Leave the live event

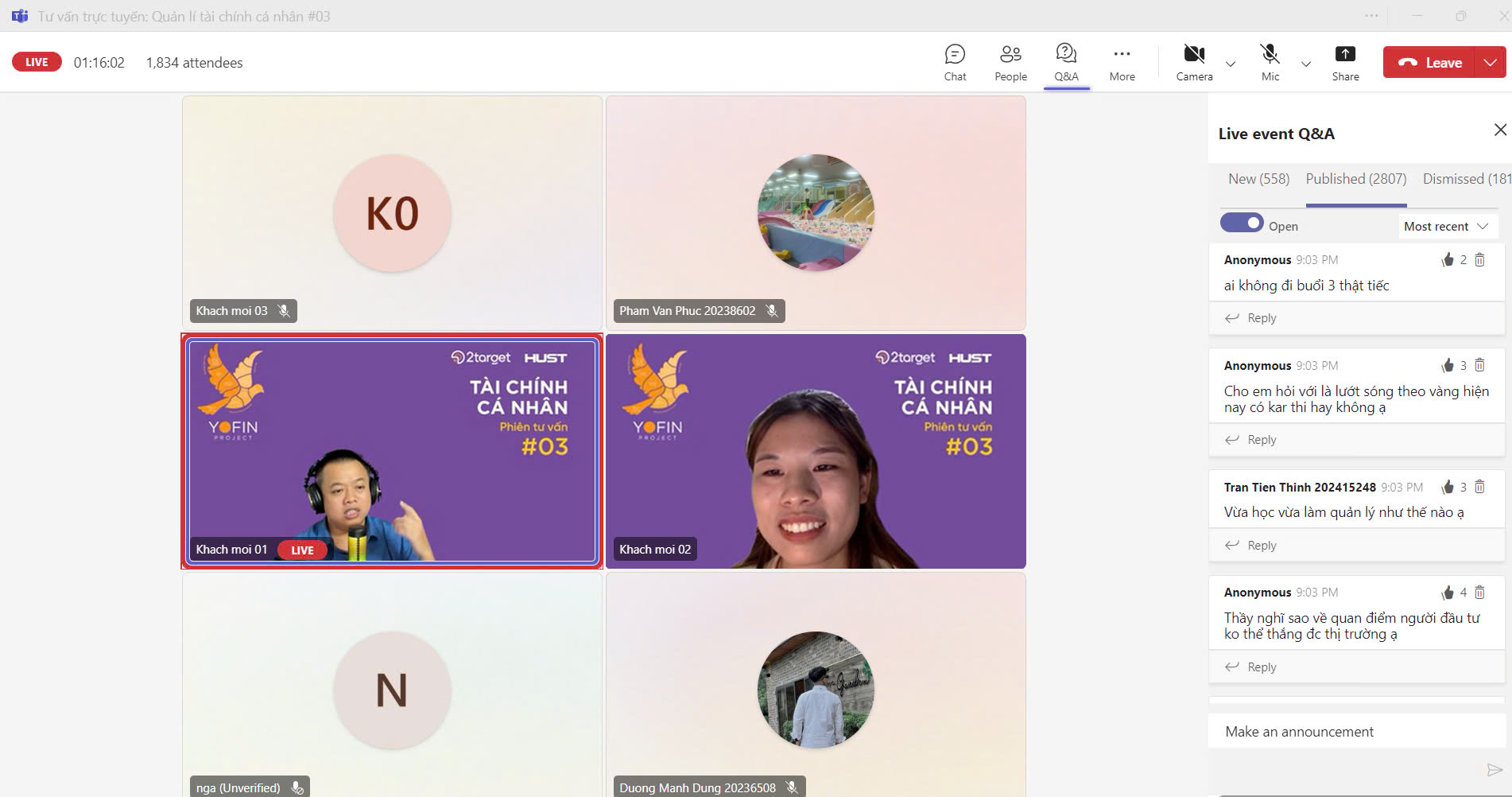(1430, 63)
